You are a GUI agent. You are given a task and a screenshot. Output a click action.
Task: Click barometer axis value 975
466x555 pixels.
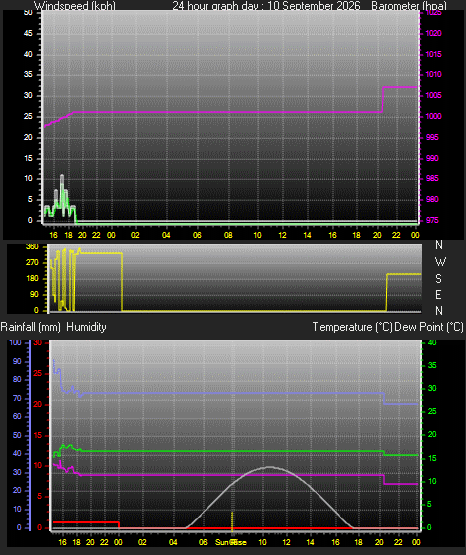(432, 220)
